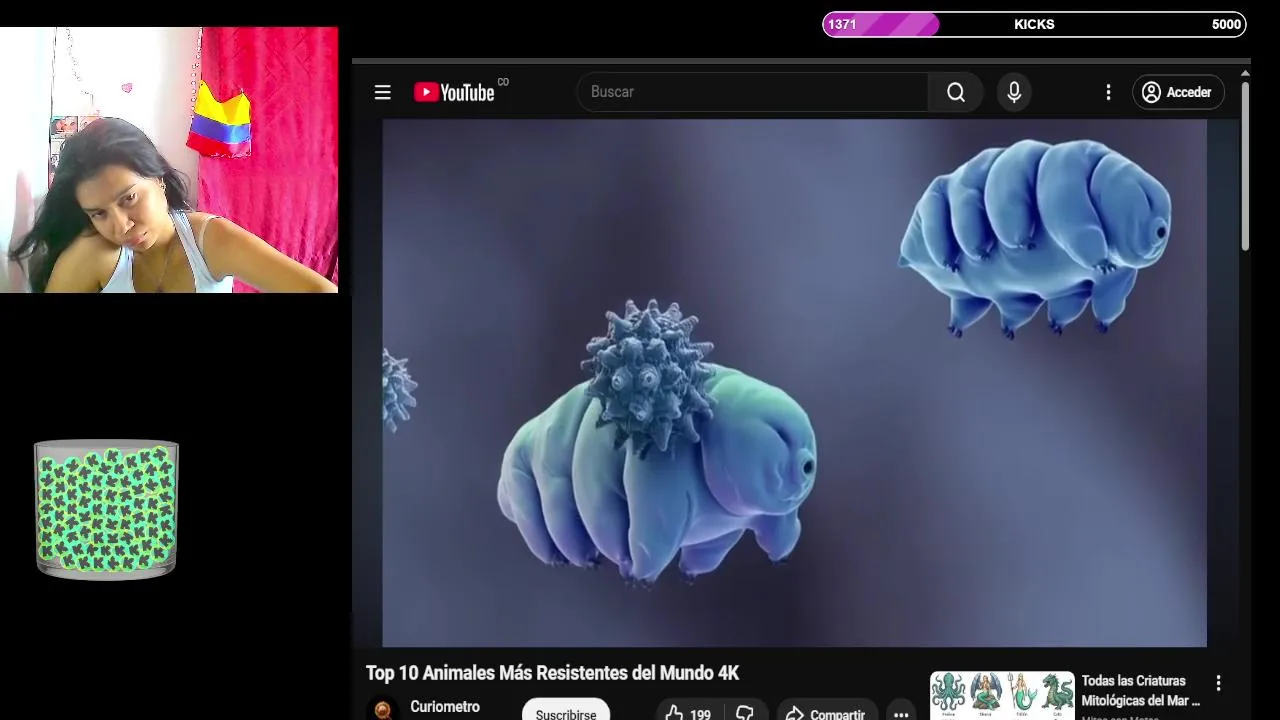The height and width of the screenshot is (720, 1280).
Task: Click the Acceder sign-in button
Action: click(x=1178, y=92)
